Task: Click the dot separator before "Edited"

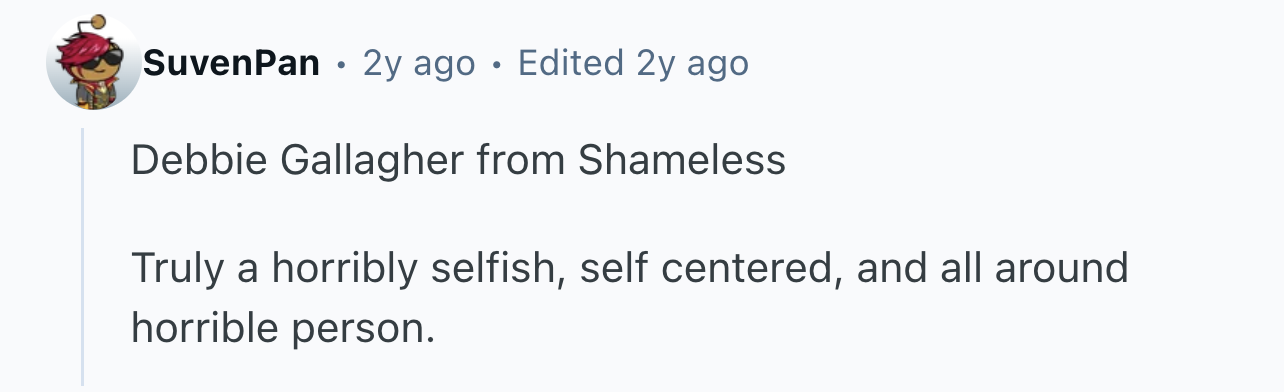Action: 497,66
